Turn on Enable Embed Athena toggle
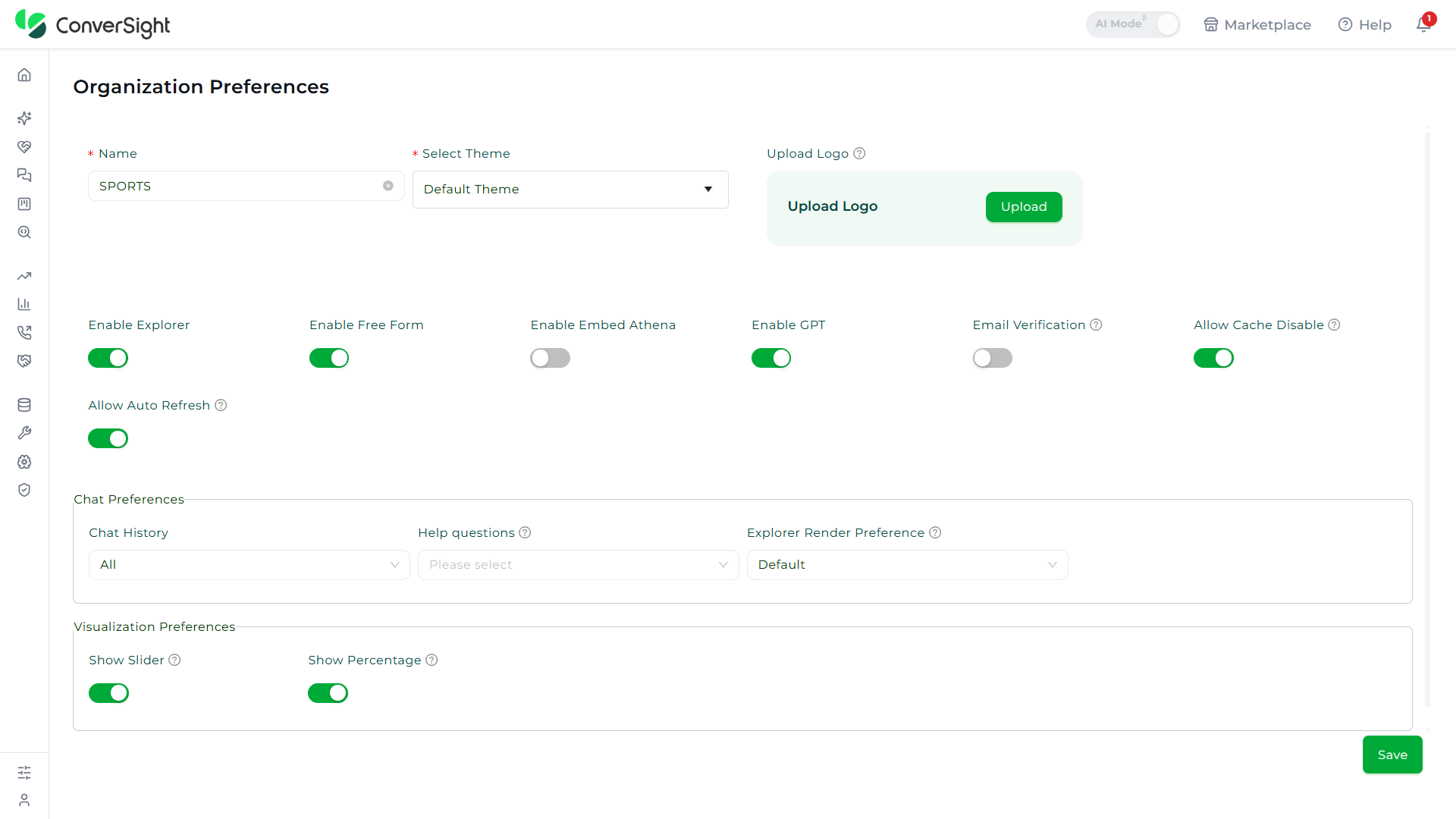This screenshot has width=1456, height=819. click(550, 358)
